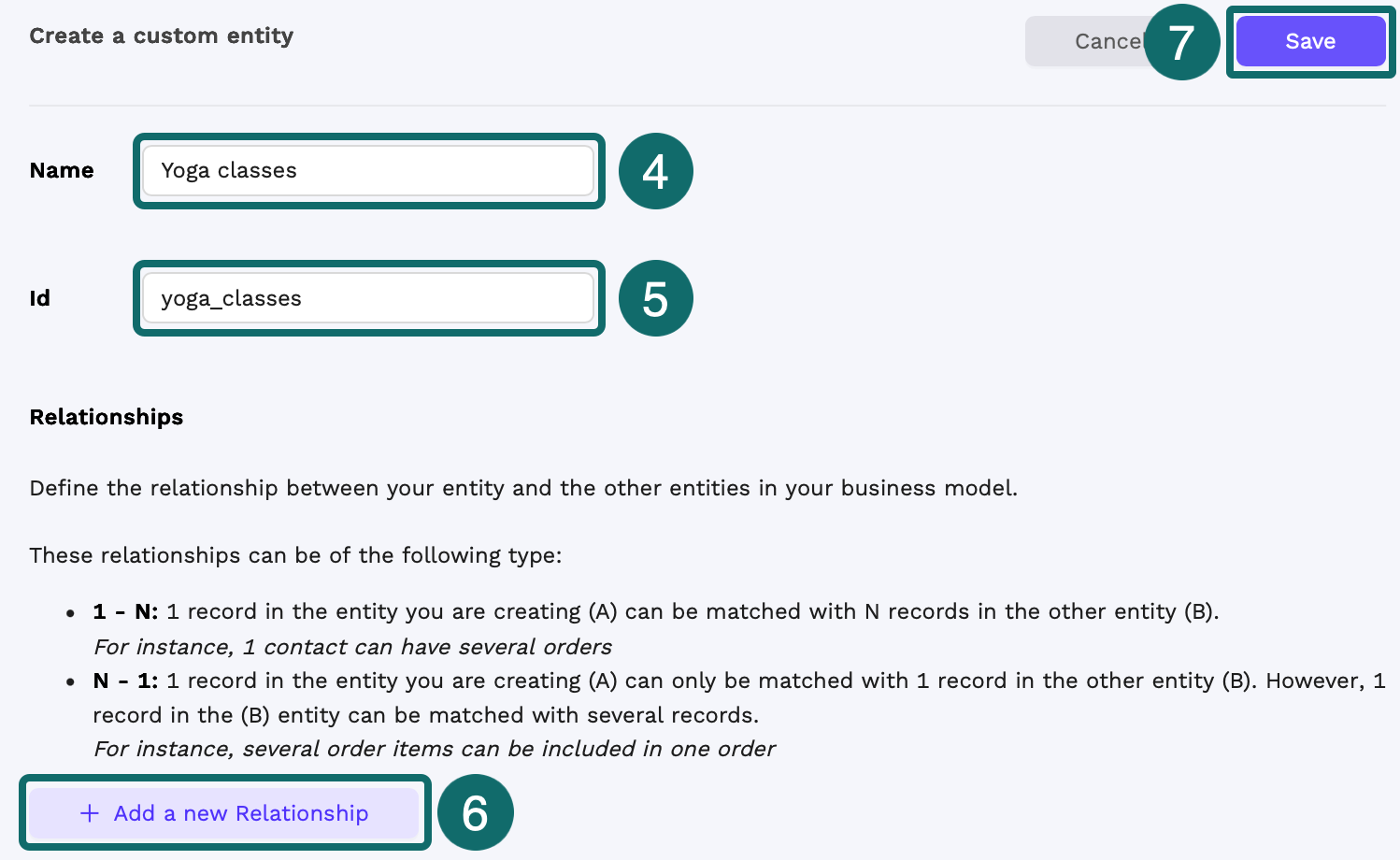
Task: Click the numbered badge 5 next to Id
Action: coord(655,298)
